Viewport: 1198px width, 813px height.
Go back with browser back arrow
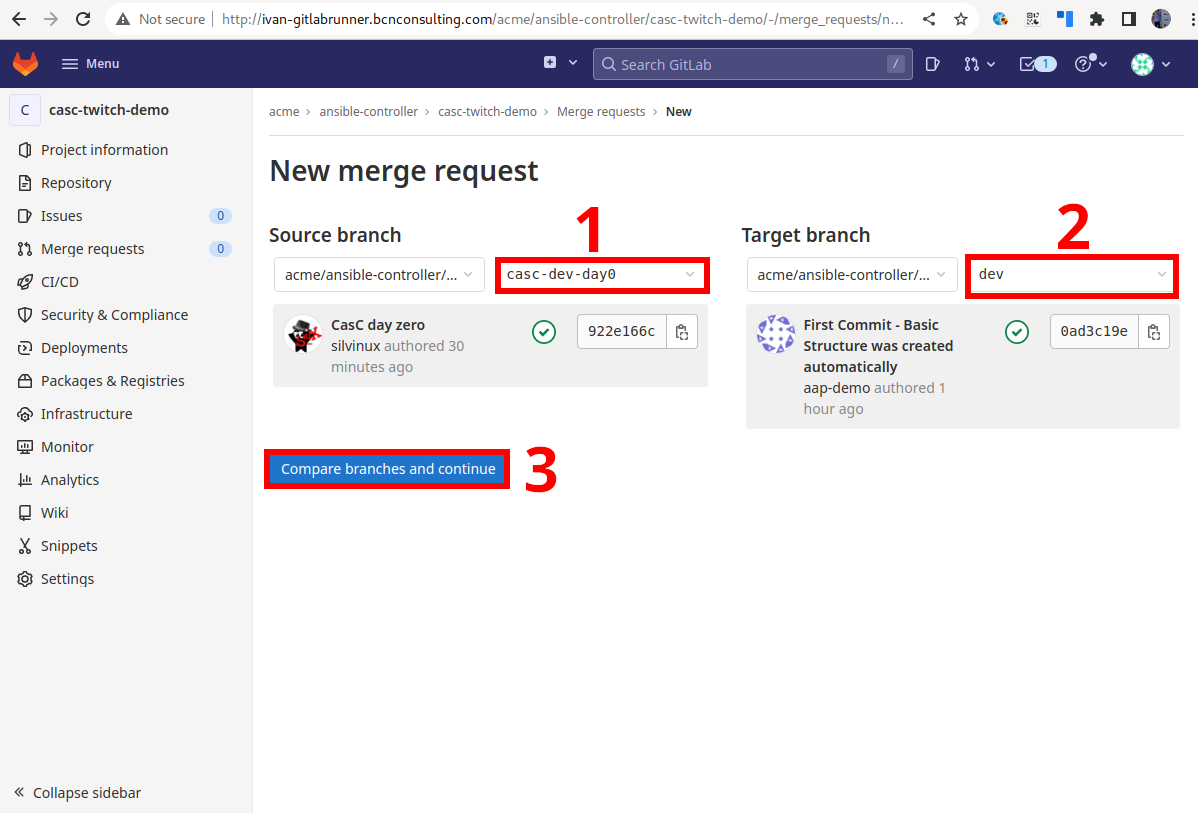point(19,19)
